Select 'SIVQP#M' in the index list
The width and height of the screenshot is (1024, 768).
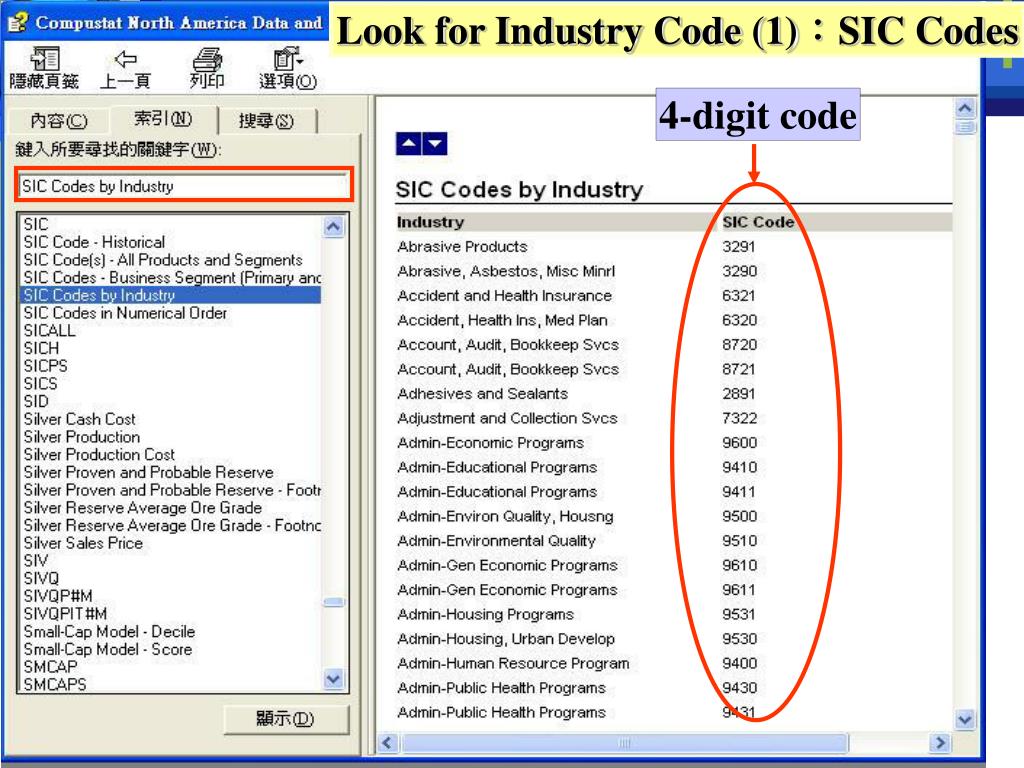(x=58, y=596)
